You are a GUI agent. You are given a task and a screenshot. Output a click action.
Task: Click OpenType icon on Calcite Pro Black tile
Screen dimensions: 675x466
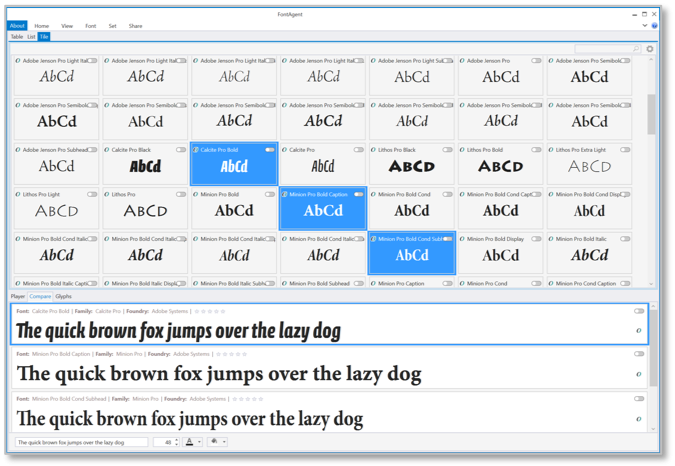(107, 150)
